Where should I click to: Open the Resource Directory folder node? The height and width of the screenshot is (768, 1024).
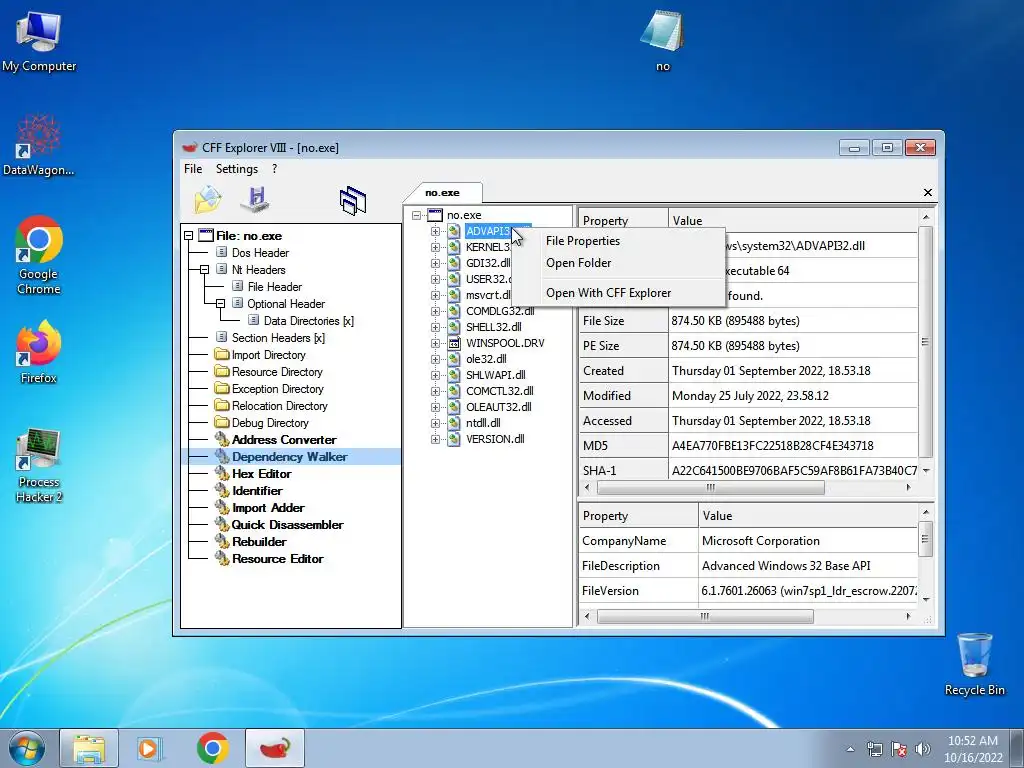pos(277,372)
